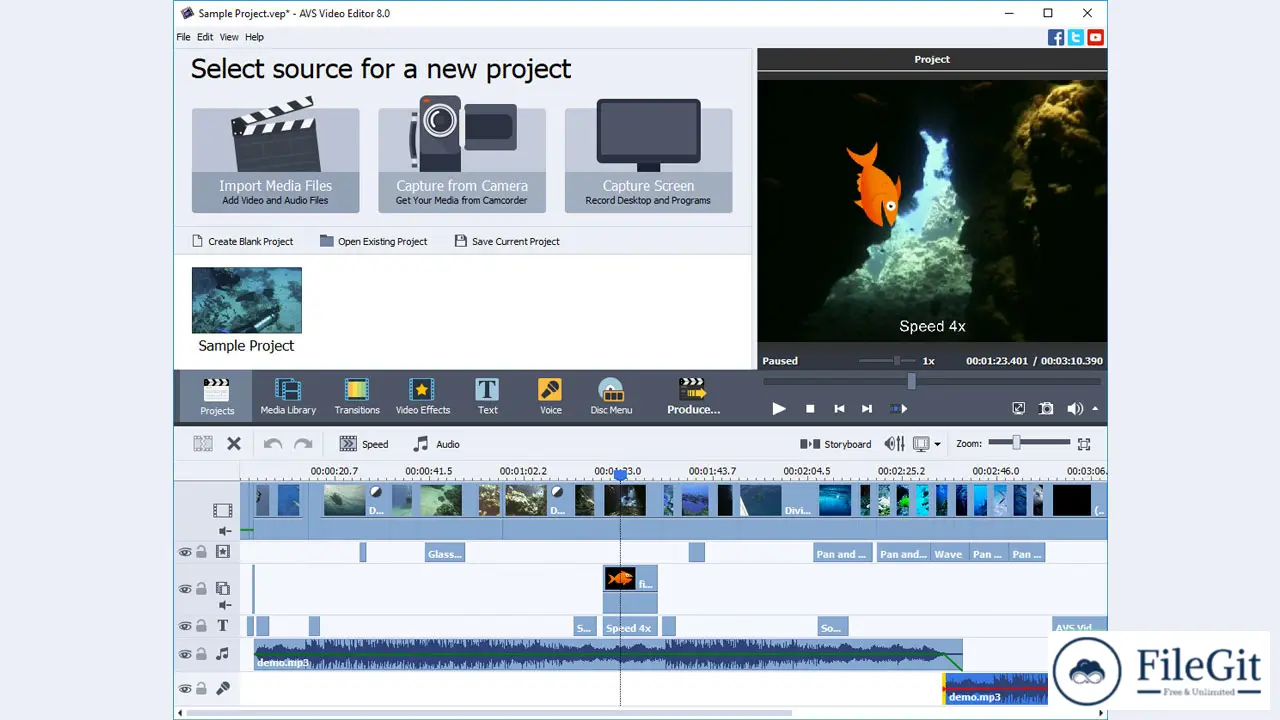Open the Twitter icon link
The image size is (1280, 720).
tap(1076, 37)
